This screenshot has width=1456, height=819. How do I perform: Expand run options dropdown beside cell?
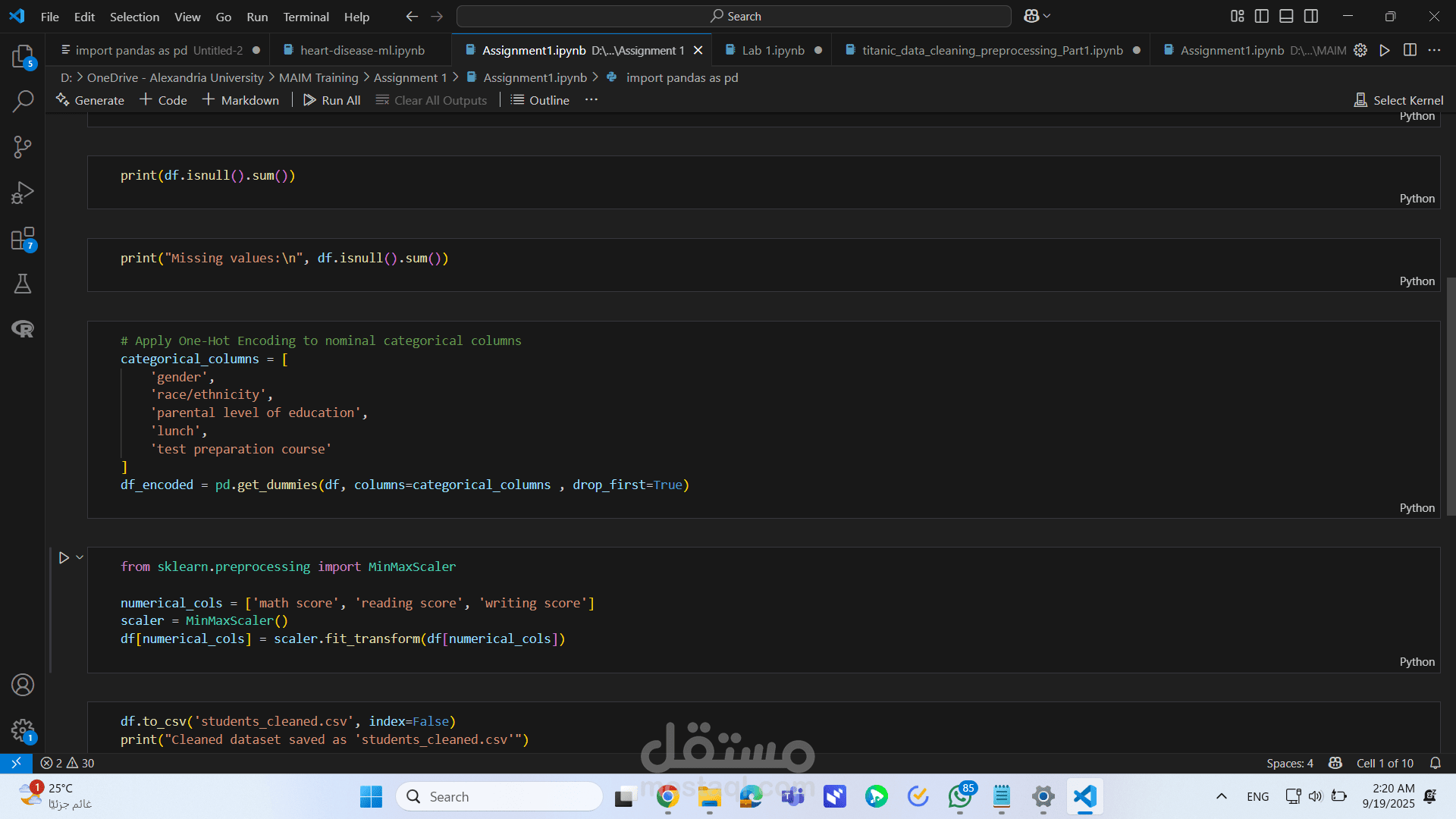[80, 557]
